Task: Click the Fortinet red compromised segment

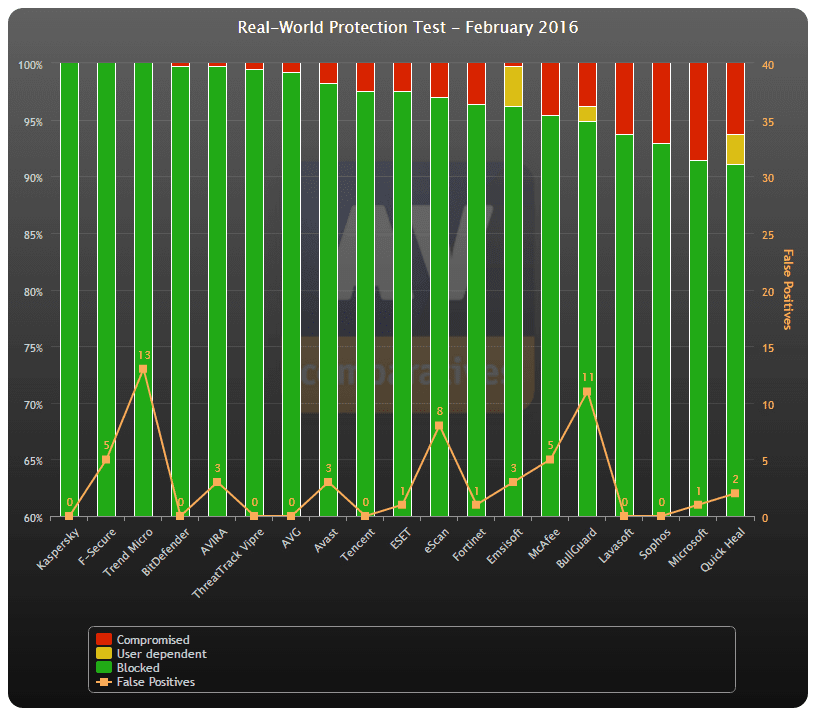Action: [477, 84]
